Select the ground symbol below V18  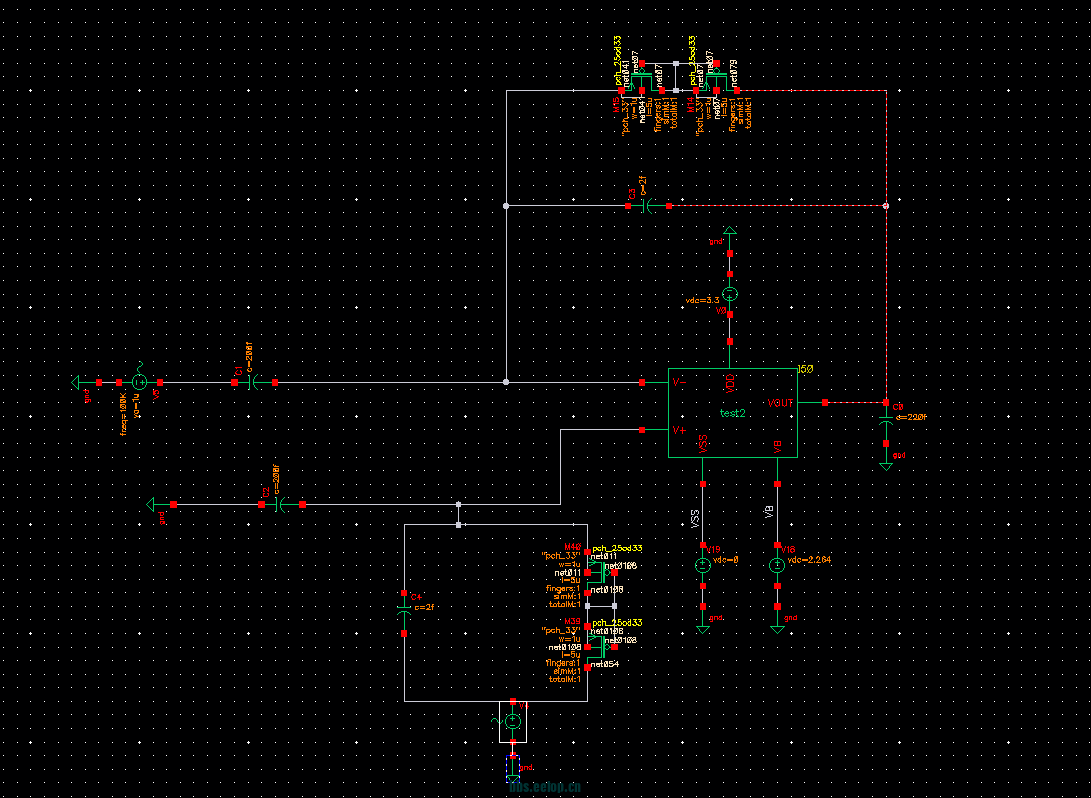777,628
